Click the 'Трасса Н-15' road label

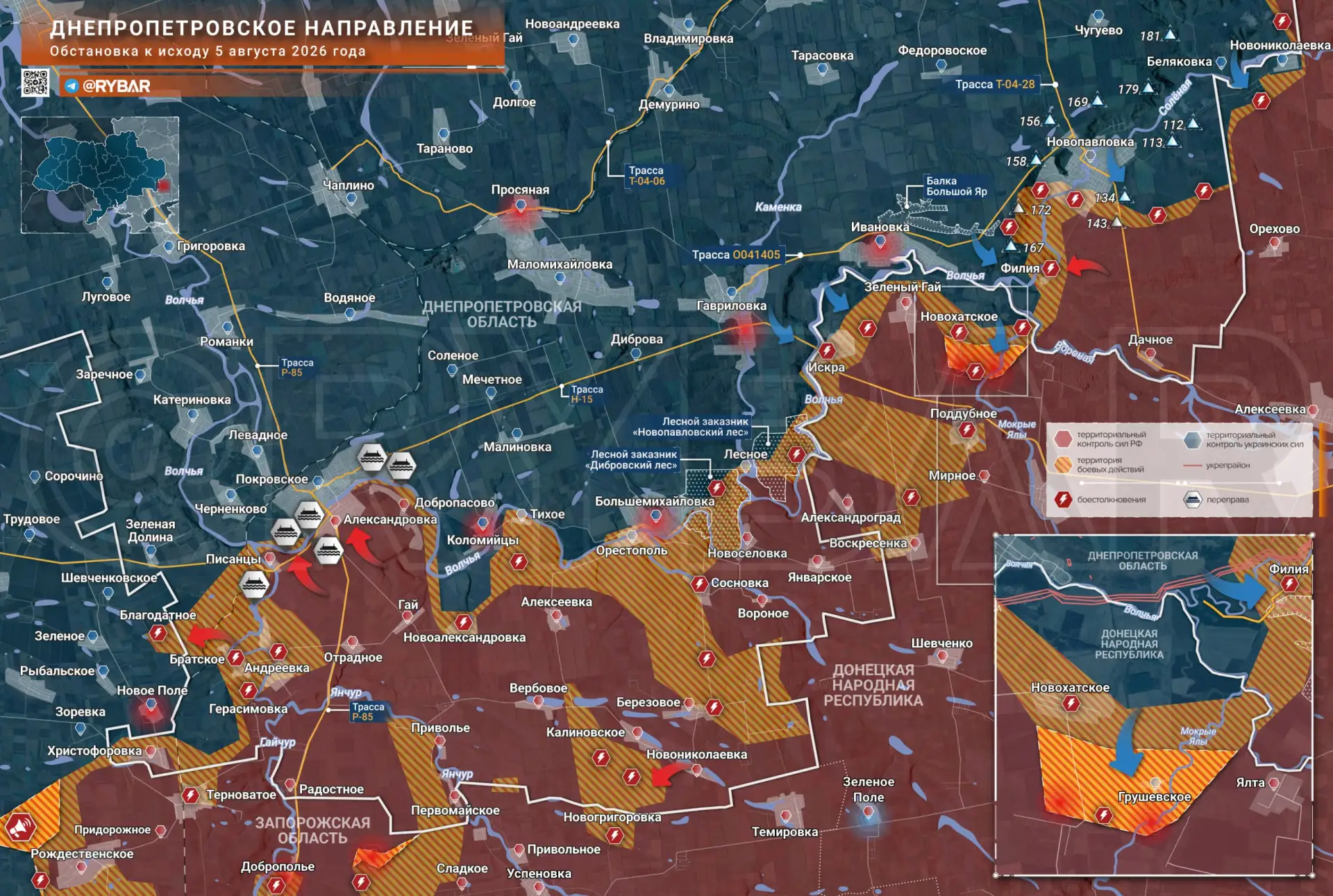coord(587,394)
